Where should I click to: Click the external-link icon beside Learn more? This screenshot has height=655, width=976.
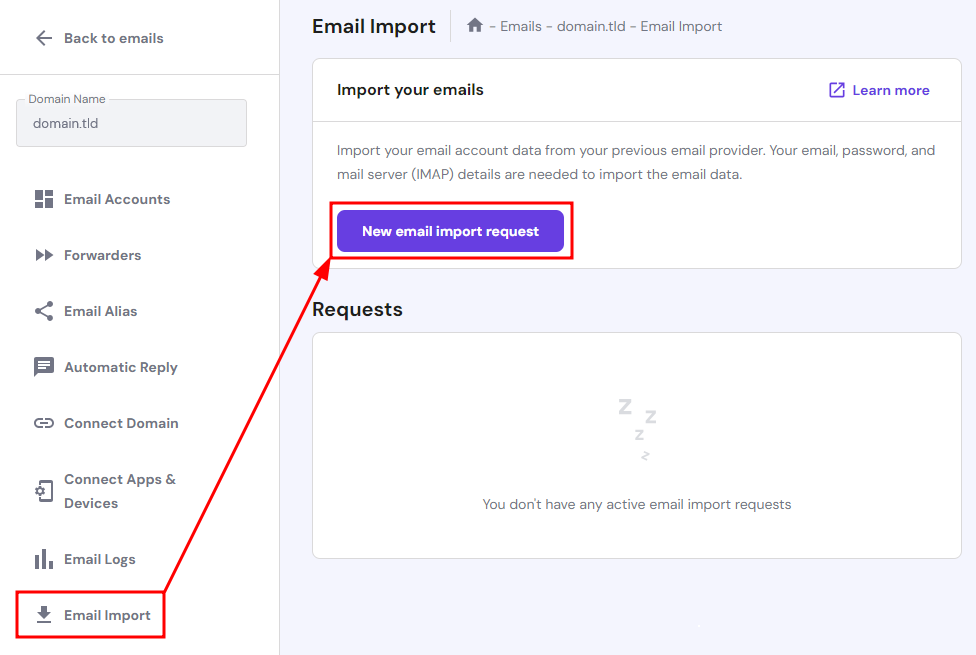(x=837, y=90)
